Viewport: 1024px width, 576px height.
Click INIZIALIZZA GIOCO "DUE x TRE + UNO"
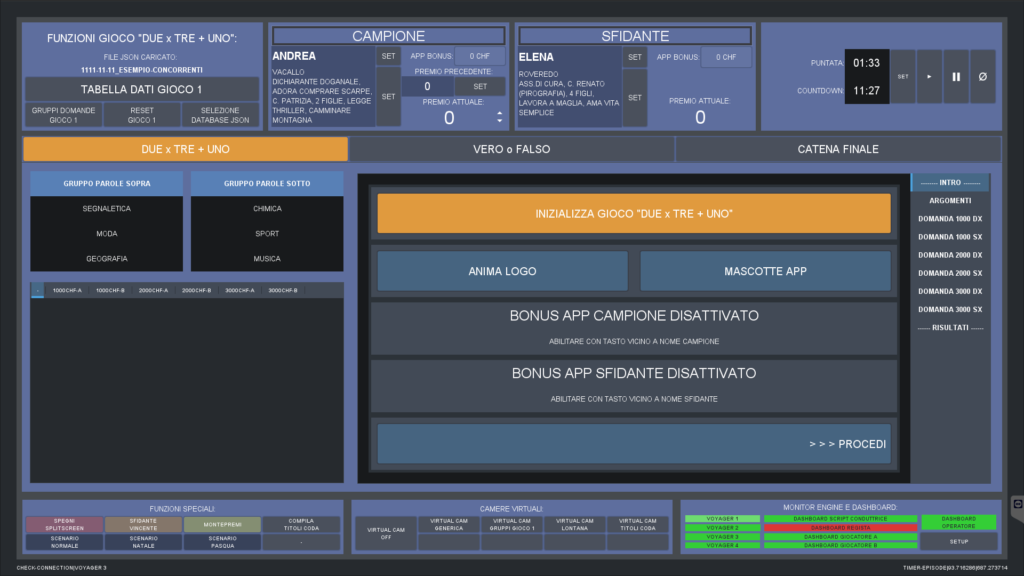point(633,214)
